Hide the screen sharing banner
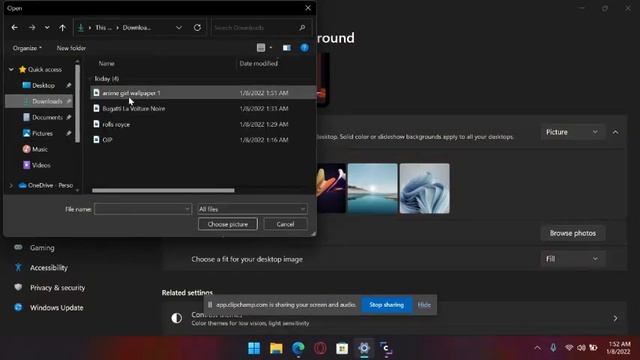640x360 pixels. click(x=424, y=305)
